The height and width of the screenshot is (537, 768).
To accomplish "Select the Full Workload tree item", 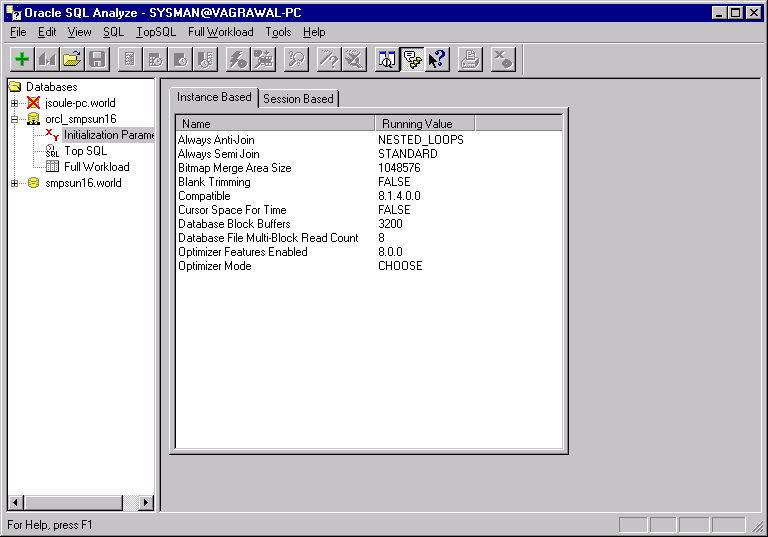I will click(x=96, y=167).
